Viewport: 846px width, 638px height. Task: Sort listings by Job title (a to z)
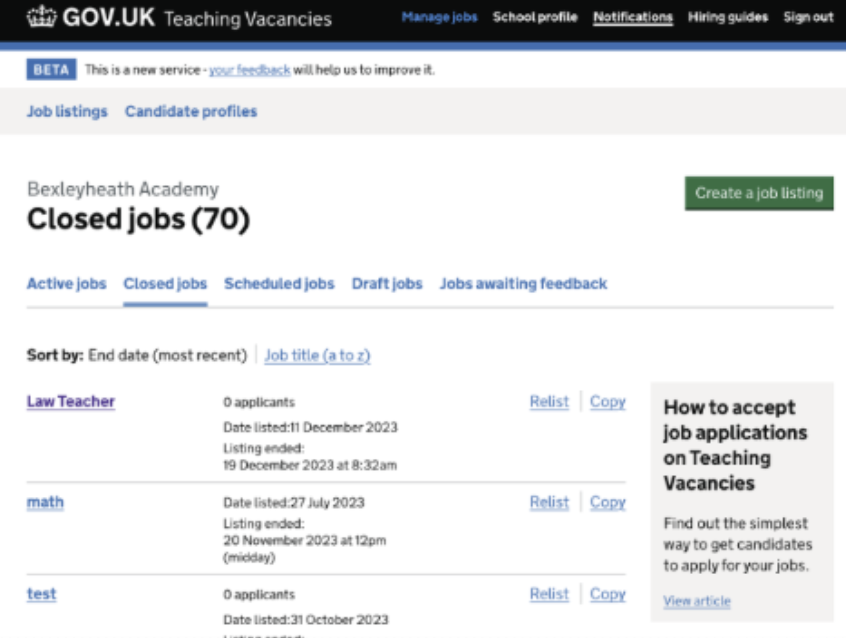tap(317, 355)
